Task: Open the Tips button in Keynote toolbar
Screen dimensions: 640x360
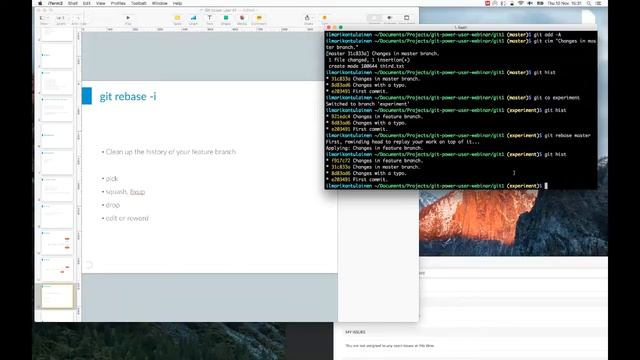Action: tap(324, 18)
